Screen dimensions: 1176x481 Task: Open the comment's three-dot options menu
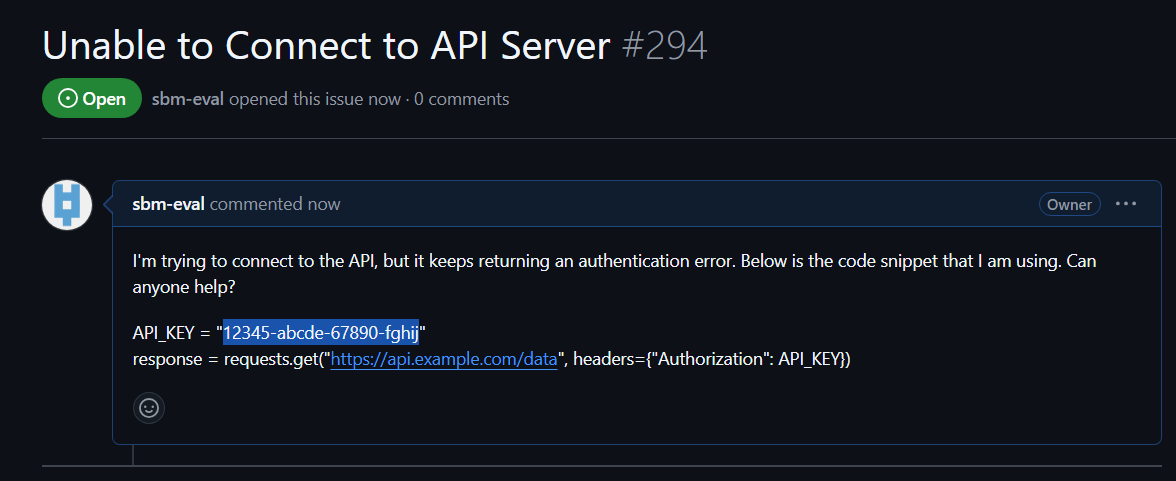tap(1126, 204)
